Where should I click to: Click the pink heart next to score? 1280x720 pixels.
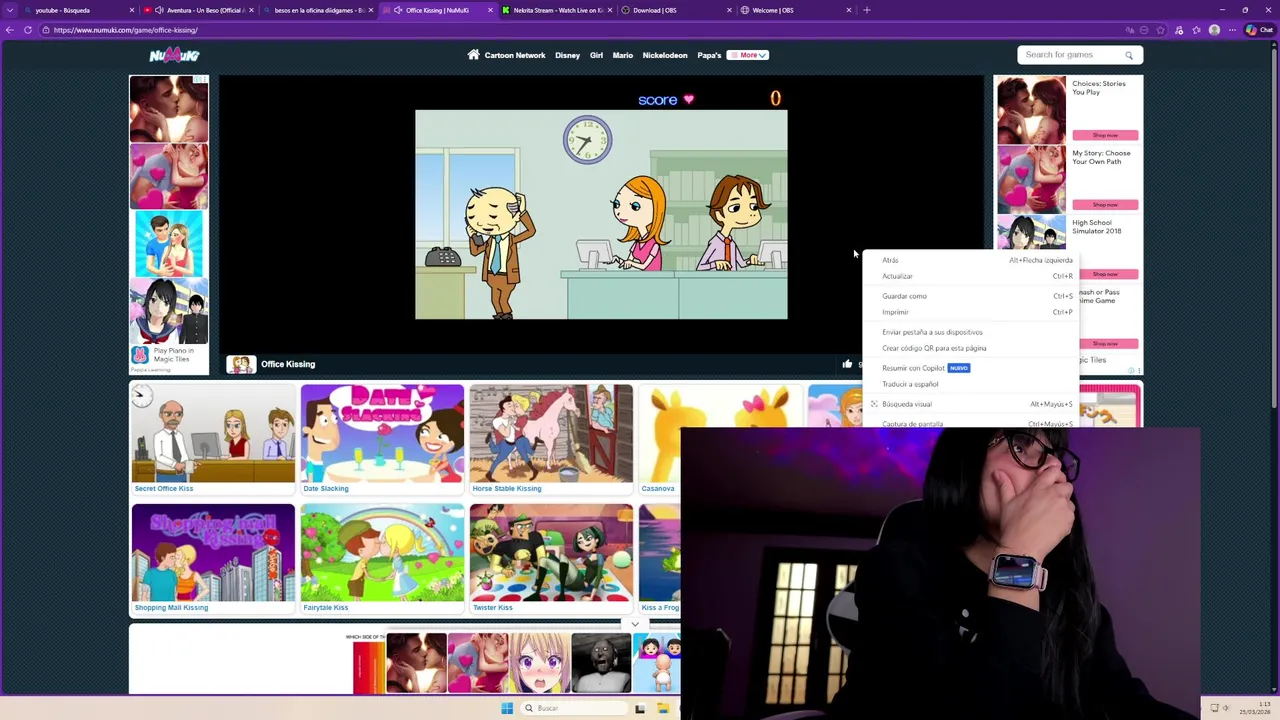tap(688, 100)
